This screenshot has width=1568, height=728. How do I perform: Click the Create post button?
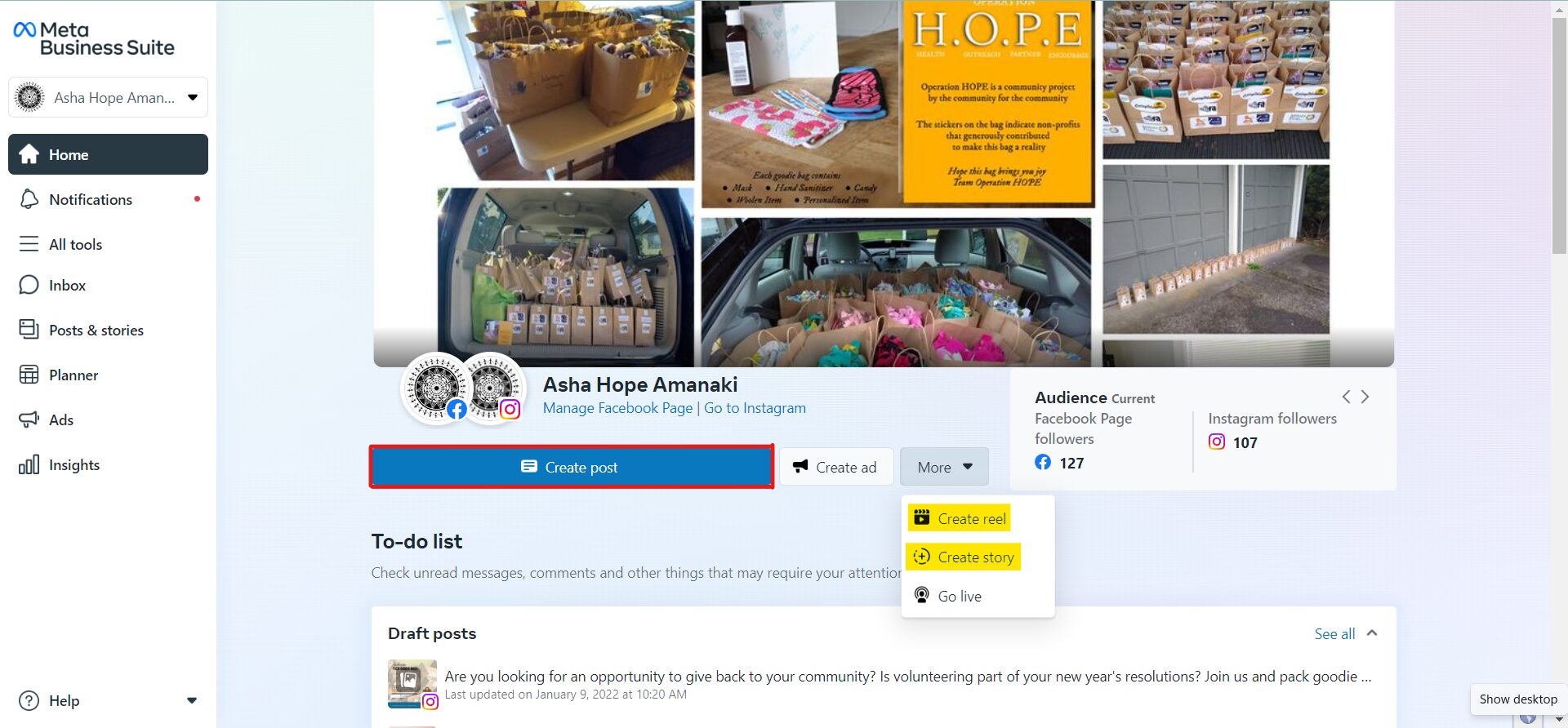click(572, 467)
